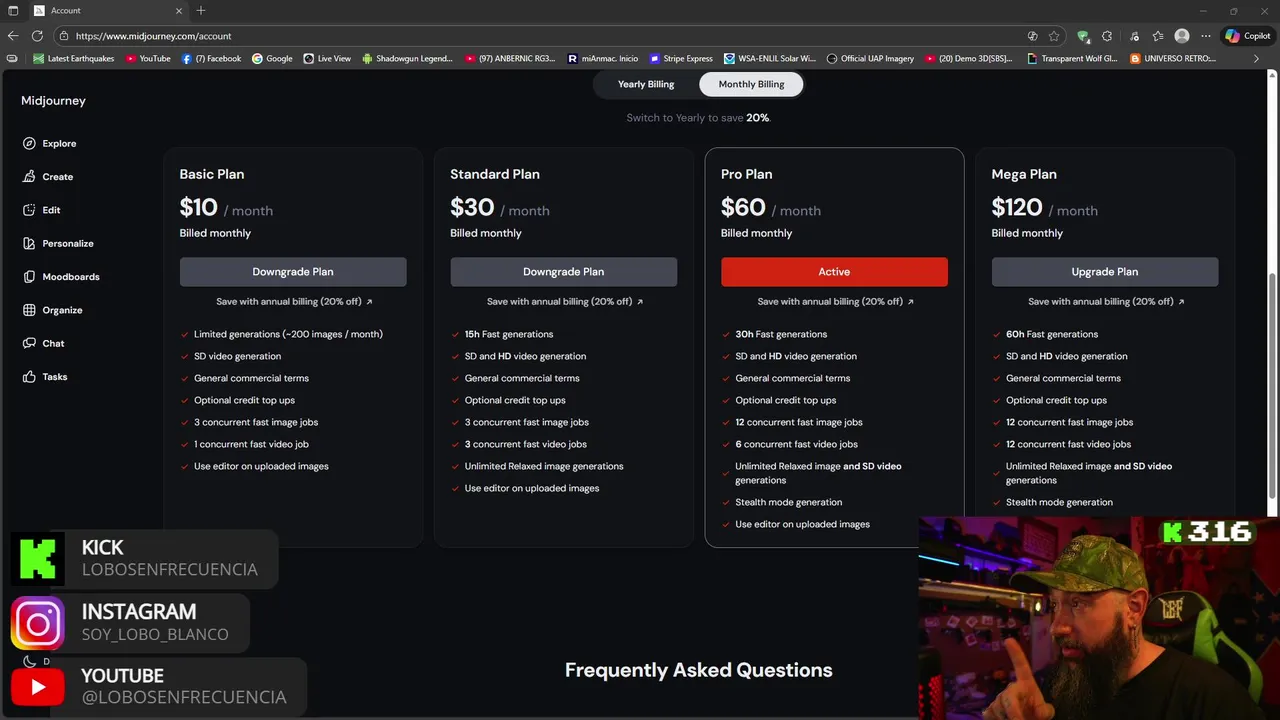The image size is (1280, 720).
Task: Open the Edit section in sidebar
Action: point(42,210)
